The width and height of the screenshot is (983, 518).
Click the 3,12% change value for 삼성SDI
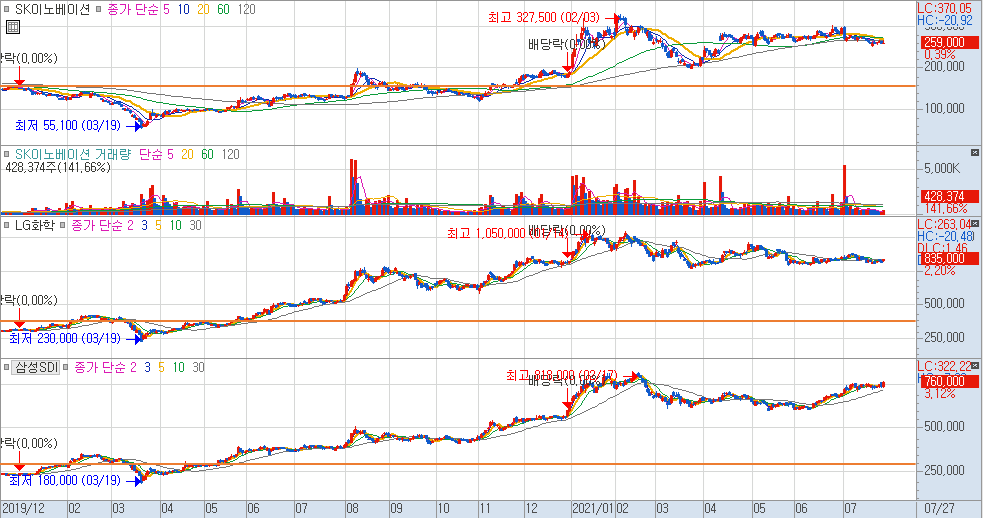940,394
